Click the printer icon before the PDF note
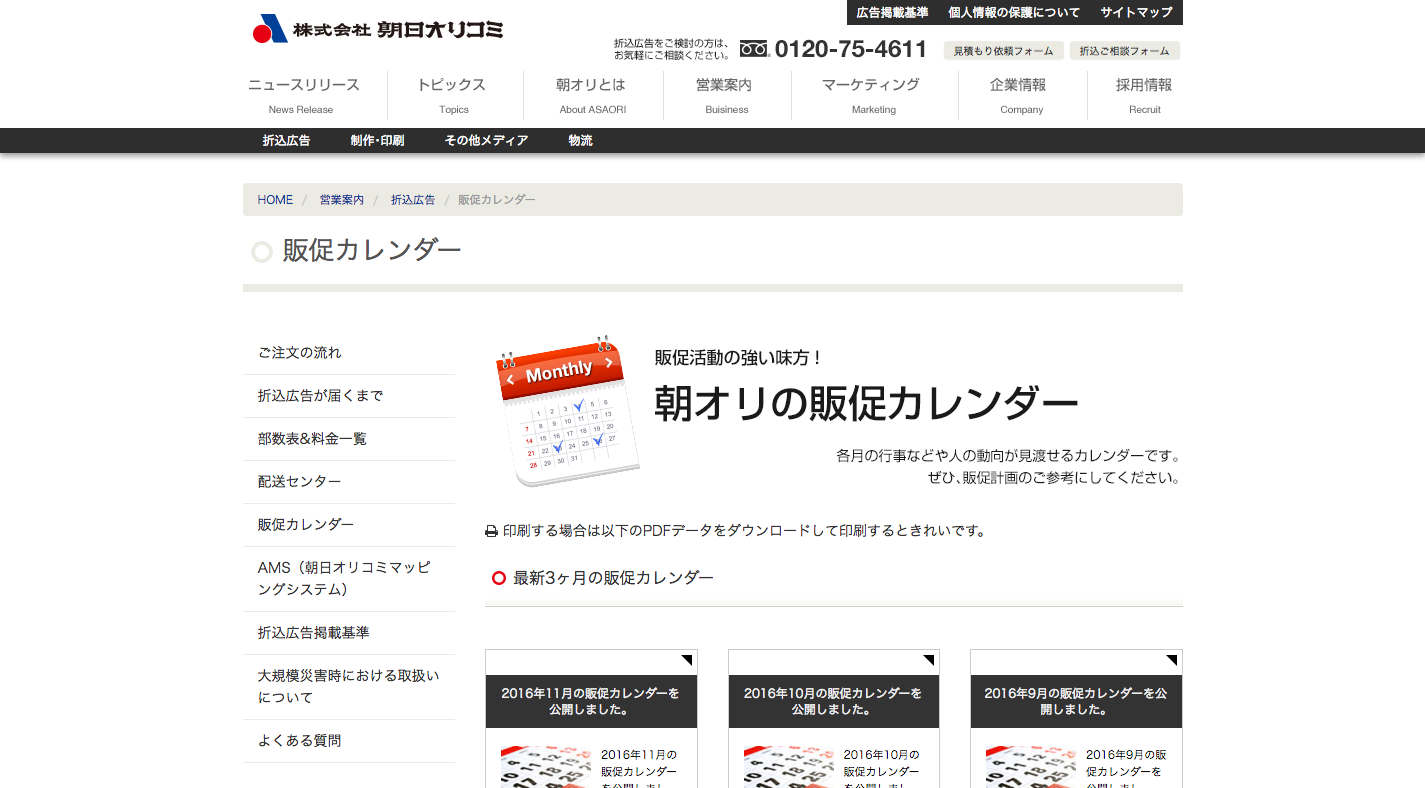 (x=490, y=531)
